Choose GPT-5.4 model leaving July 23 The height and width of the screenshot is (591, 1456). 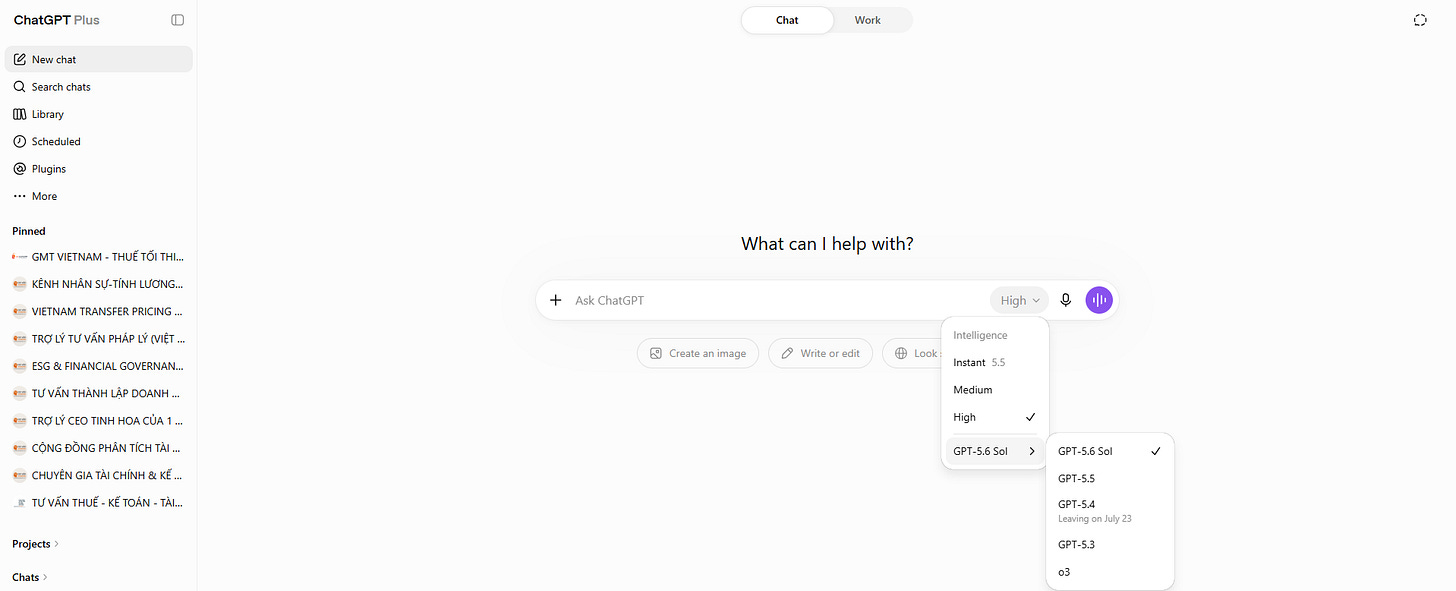click(x=1110, y=511)
